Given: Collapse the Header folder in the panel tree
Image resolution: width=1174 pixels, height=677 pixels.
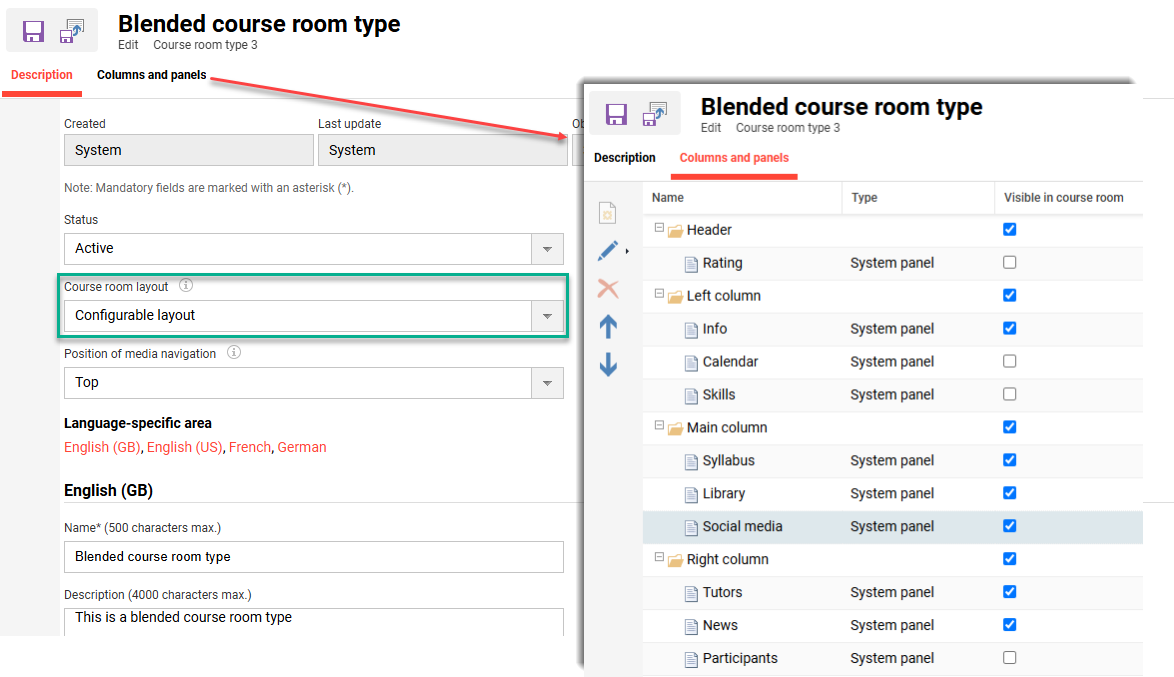Looking at the screenshot, I should pos(658,229).
